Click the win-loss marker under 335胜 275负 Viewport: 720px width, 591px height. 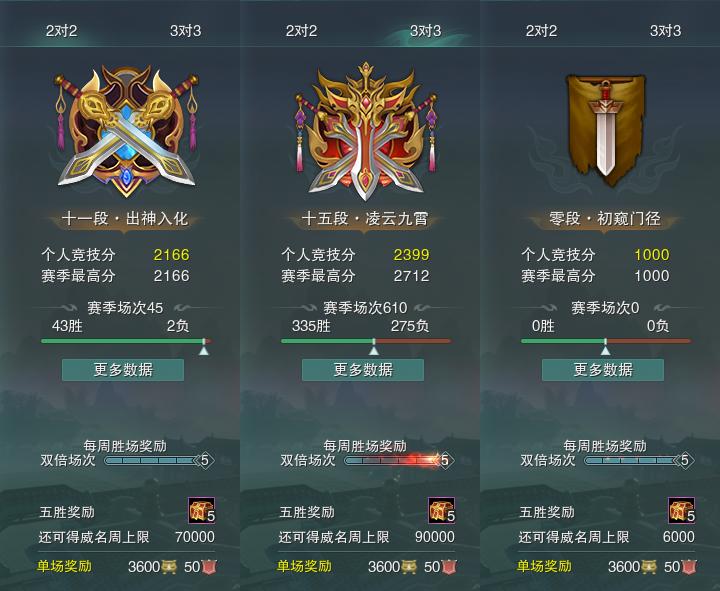pyautogui.click(x=374, y=348)
